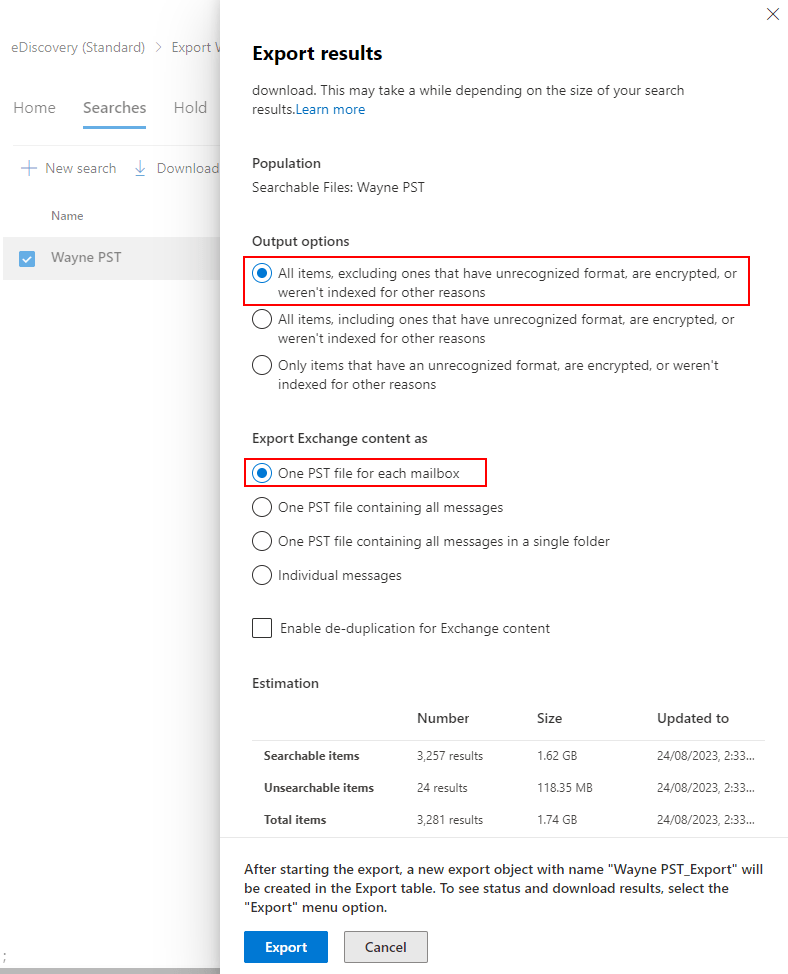Screen dimensions: 788x974
Task: Open the Home tab
Action: 34,108
